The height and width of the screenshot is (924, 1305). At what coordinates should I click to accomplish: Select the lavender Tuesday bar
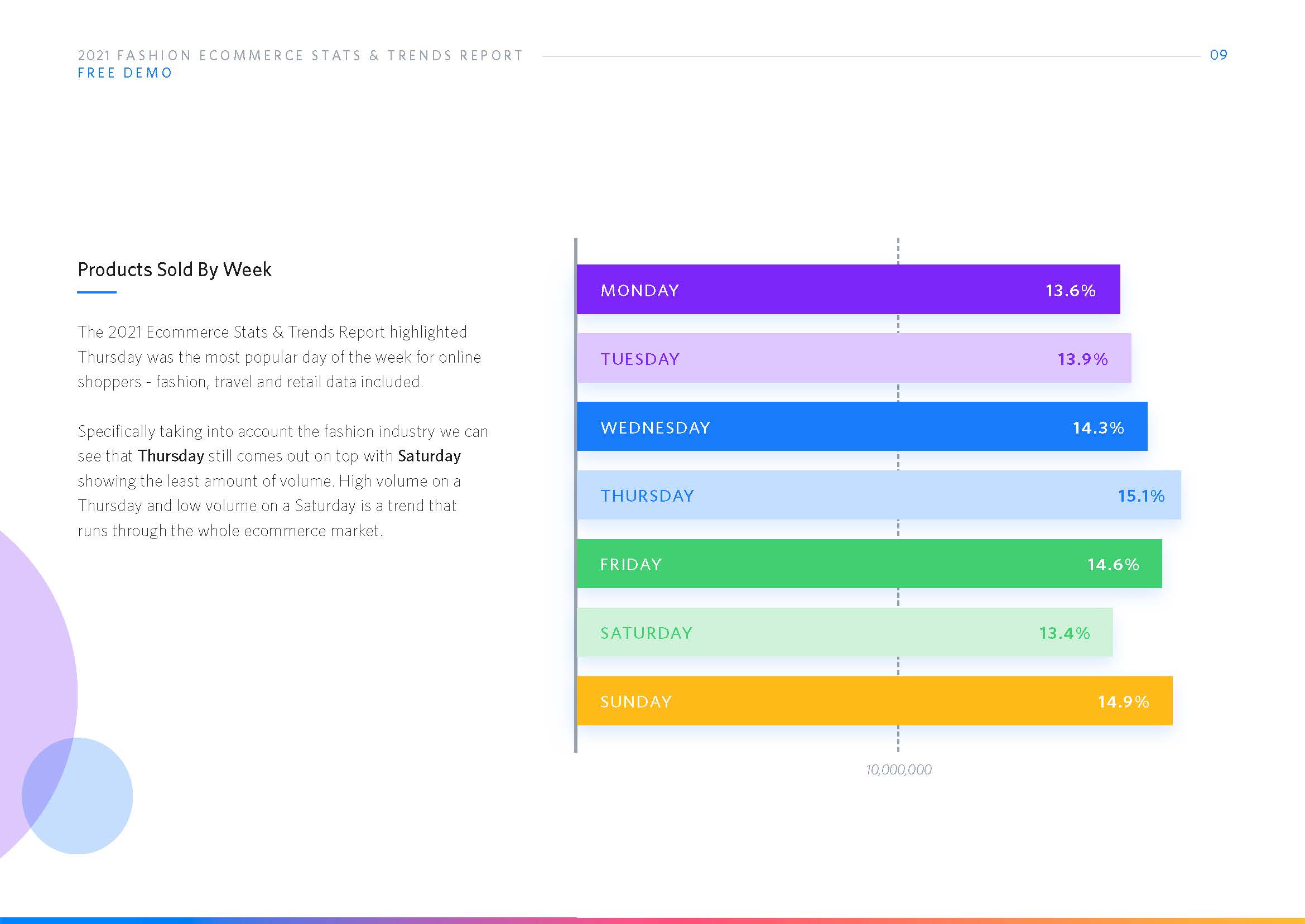pos(853,358)
